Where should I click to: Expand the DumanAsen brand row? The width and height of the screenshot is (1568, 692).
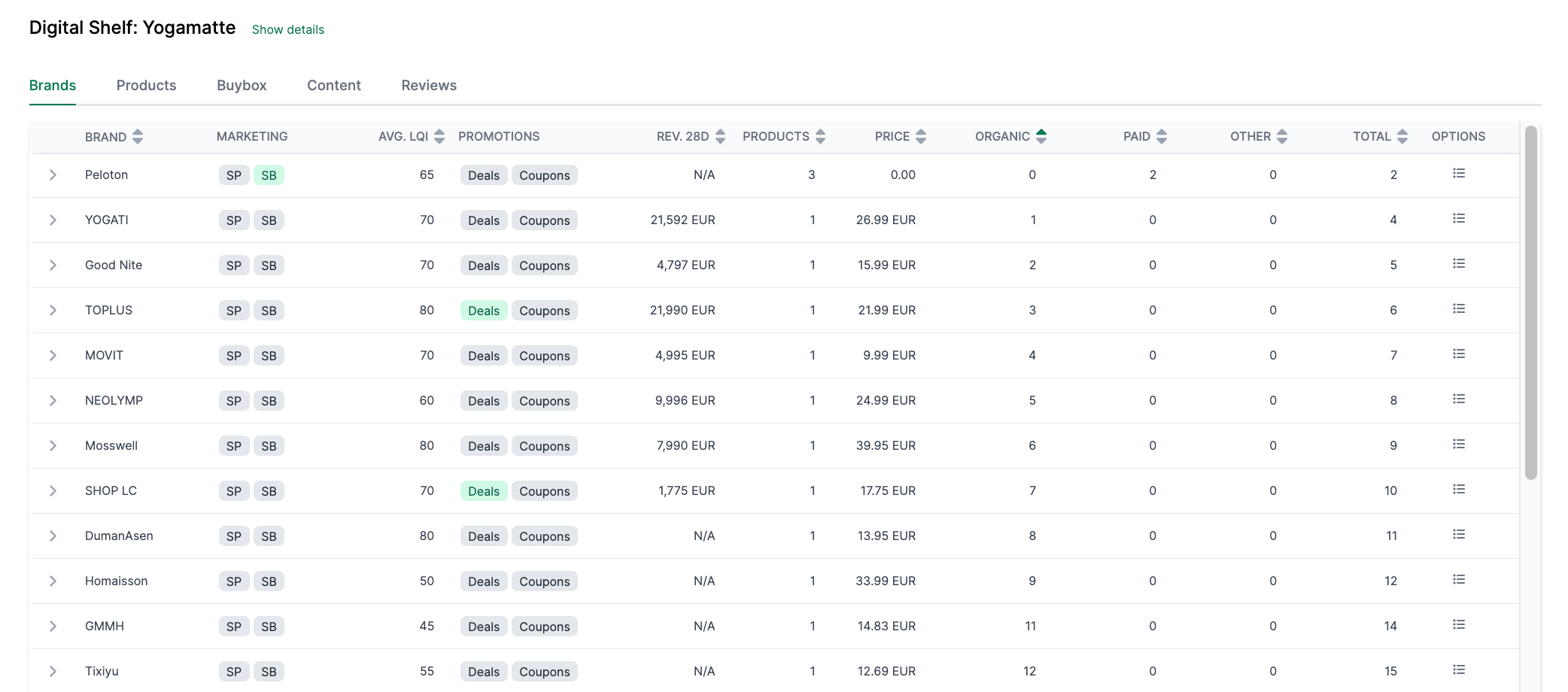[x=53, y=536]
